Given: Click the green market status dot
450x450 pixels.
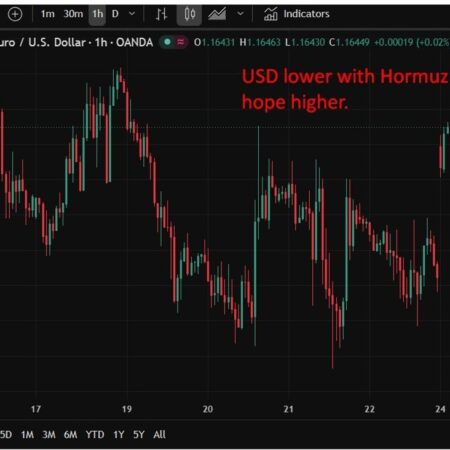Looking at the screenshot, I should click(167, 42).
